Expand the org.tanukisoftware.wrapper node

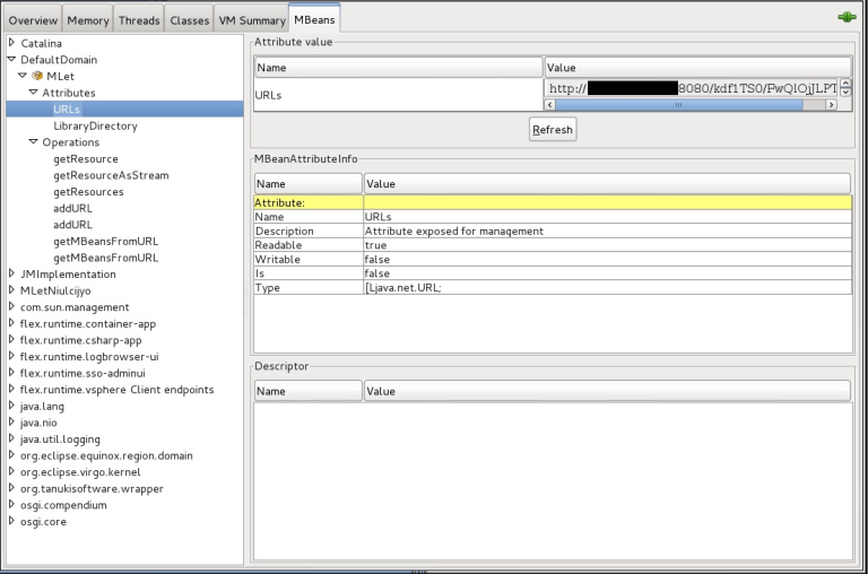pyautogui.click(x=12, y=488)
